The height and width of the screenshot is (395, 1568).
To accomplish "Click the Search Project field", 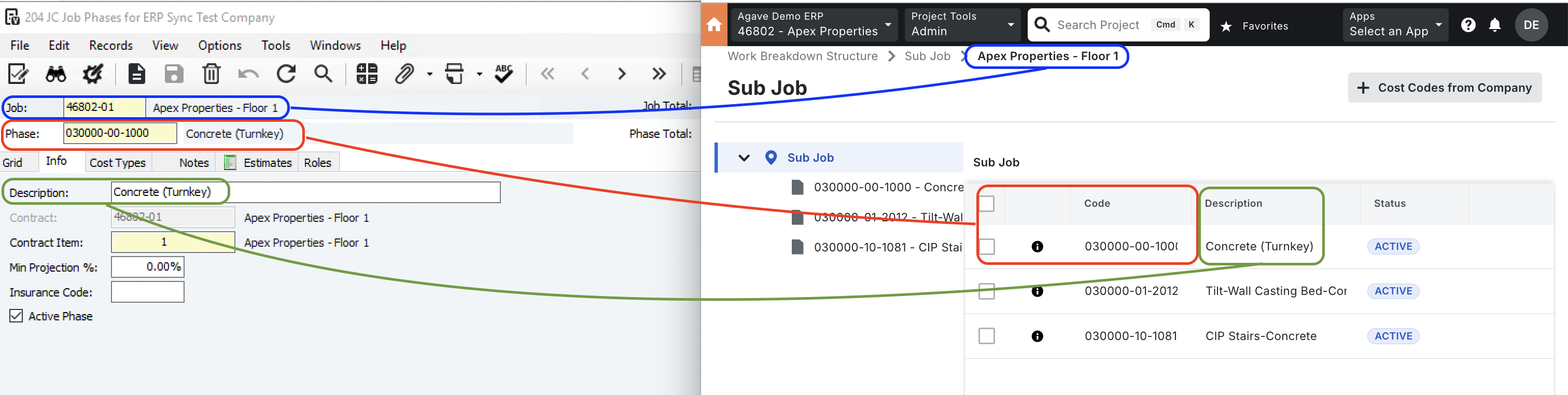I will coord(1118,24).
